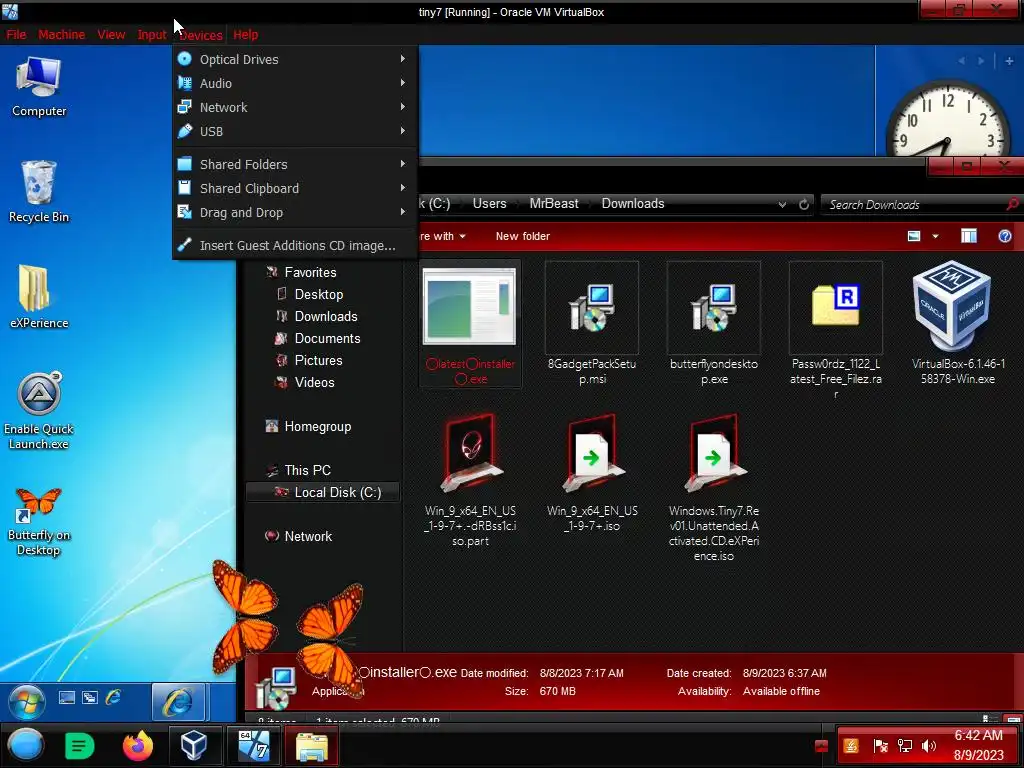Open the Network submenu in Devices menu
The width and height of the screenshot is (1024, 768).
pyautogui.click(x=295, y=108)
